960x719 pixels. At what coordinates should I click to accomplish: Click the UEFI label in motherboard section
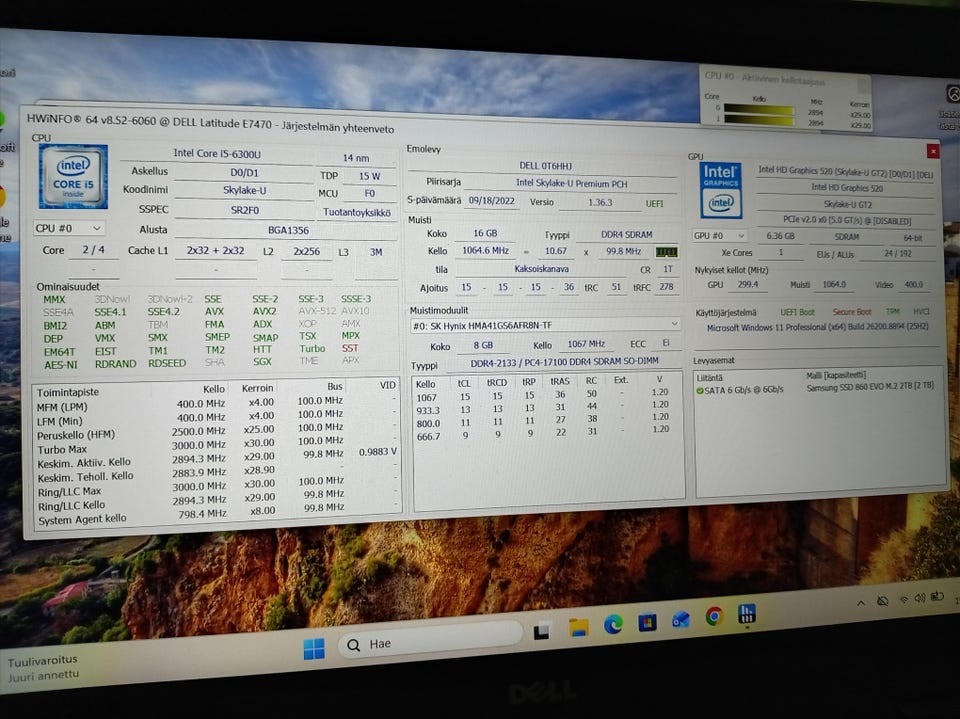tap(654, 203)
